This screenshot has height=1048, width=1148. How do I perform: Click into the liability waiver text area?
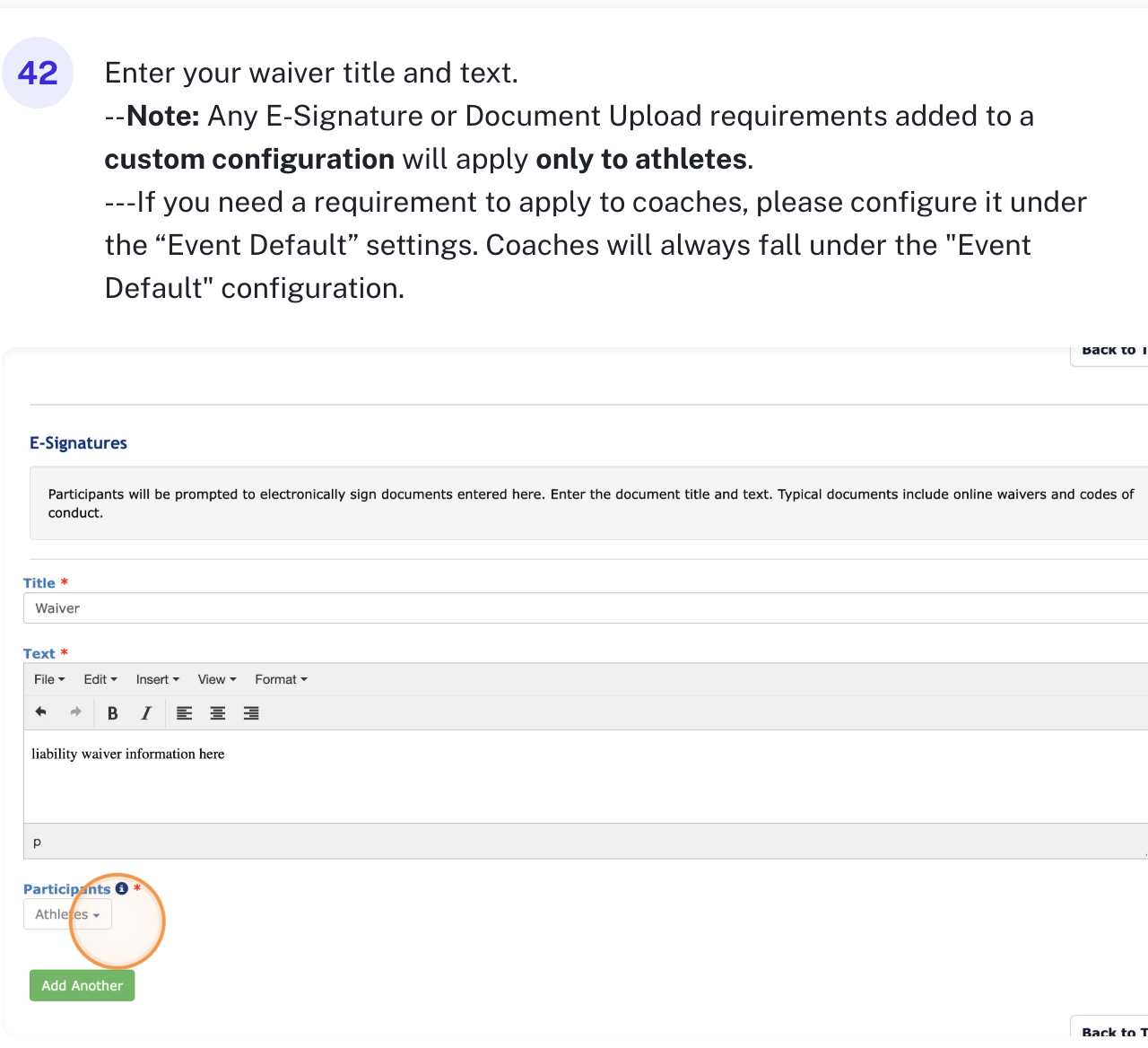pos(583,776)
